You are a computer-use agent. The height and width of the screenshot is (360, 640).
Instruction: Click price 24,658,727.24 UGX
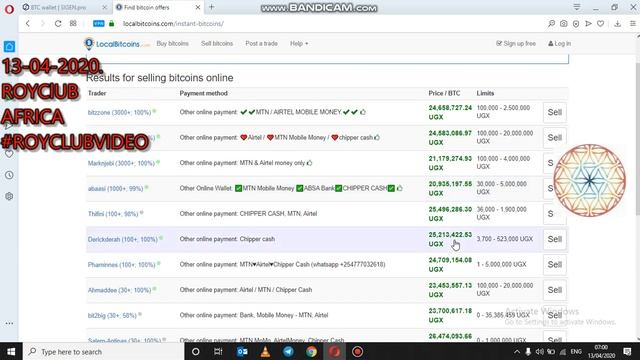pyautogui.click(x=450, y=112)
